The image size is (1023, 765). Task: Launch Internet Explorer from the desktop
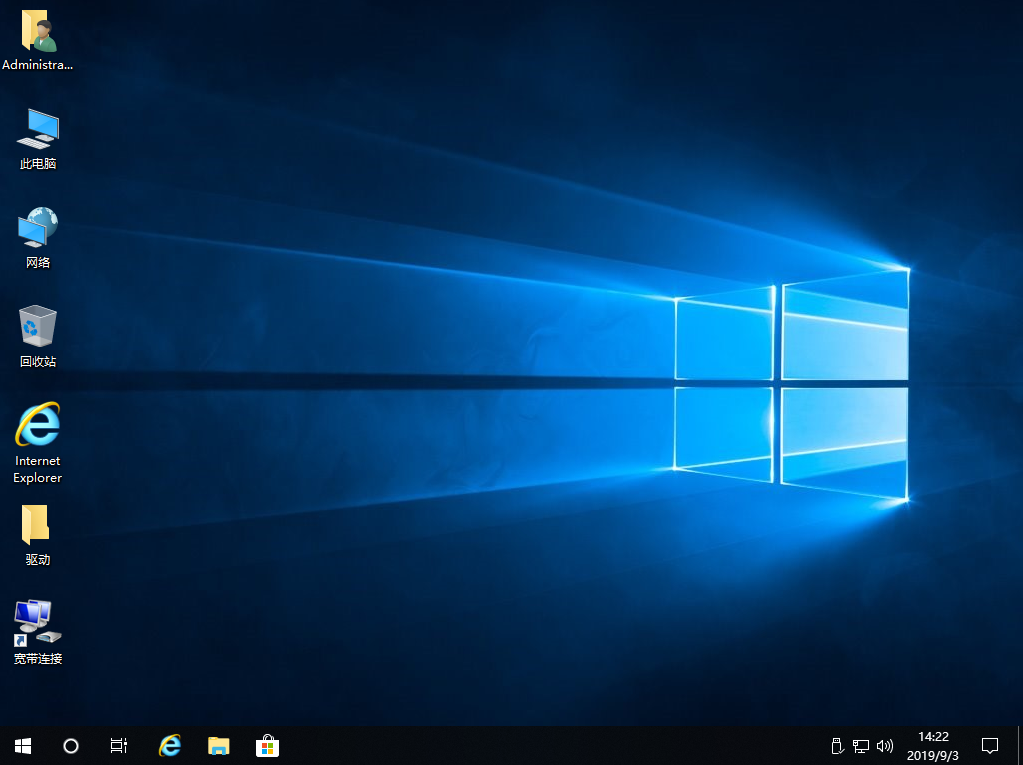(37, 425)
